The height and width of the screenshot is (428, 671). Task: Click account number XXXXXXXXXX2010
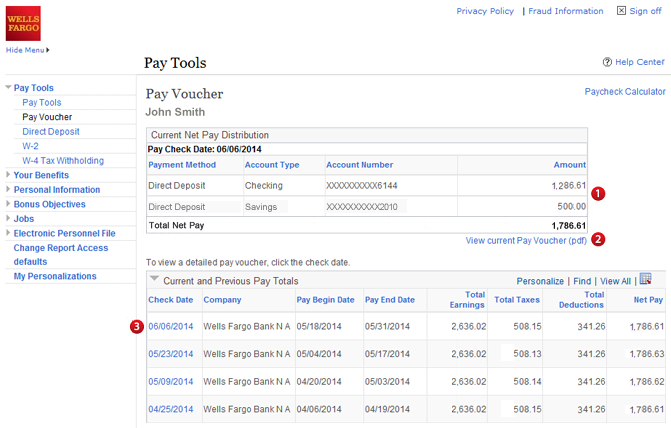[x=362, y=207]
